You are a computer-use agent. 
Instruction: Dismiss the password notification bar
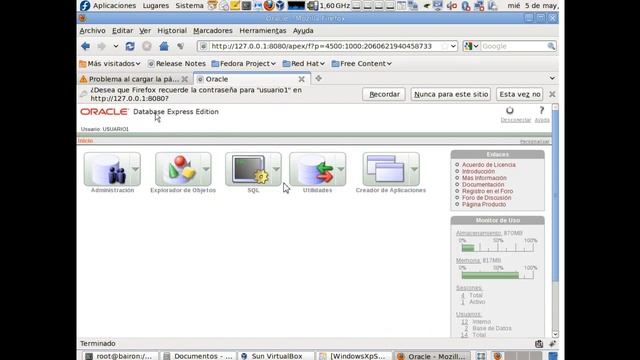[x=552, y=94]
